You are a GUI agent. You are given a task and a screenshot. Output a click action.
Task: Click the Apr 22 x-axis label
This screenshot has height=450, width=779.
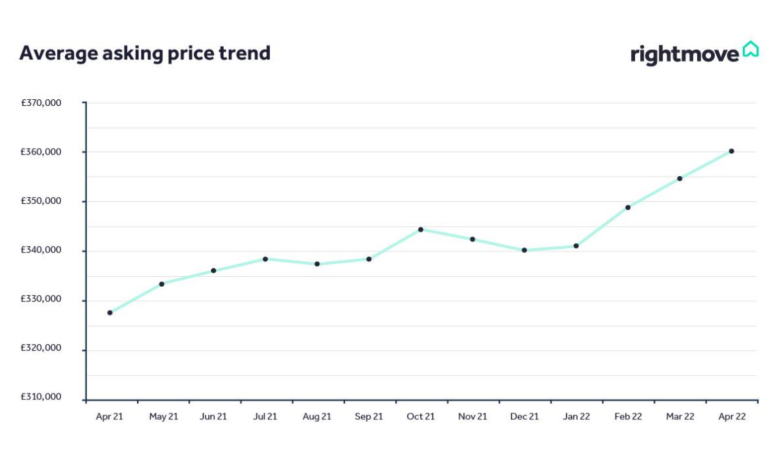tap(732, 417)
